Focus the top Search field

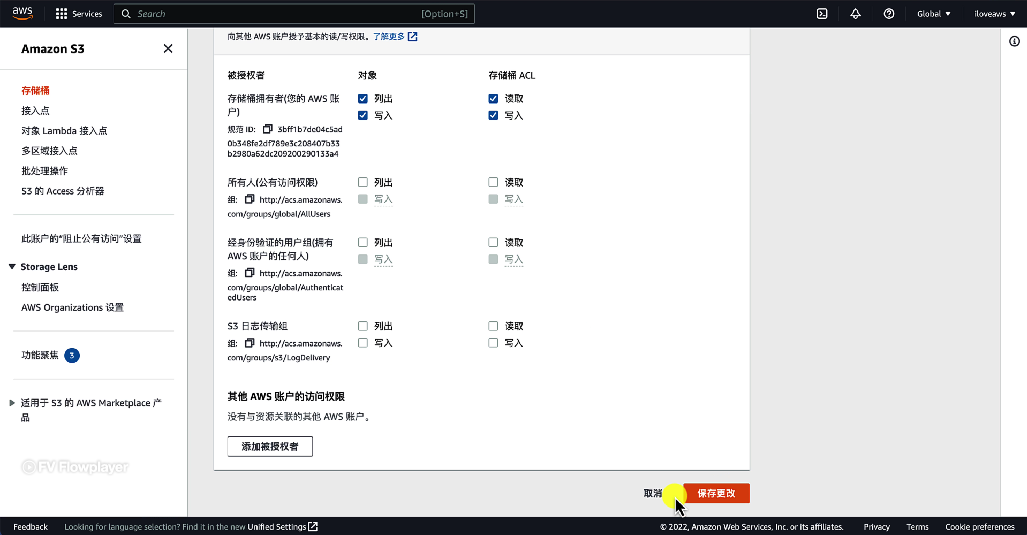point(294,14)
